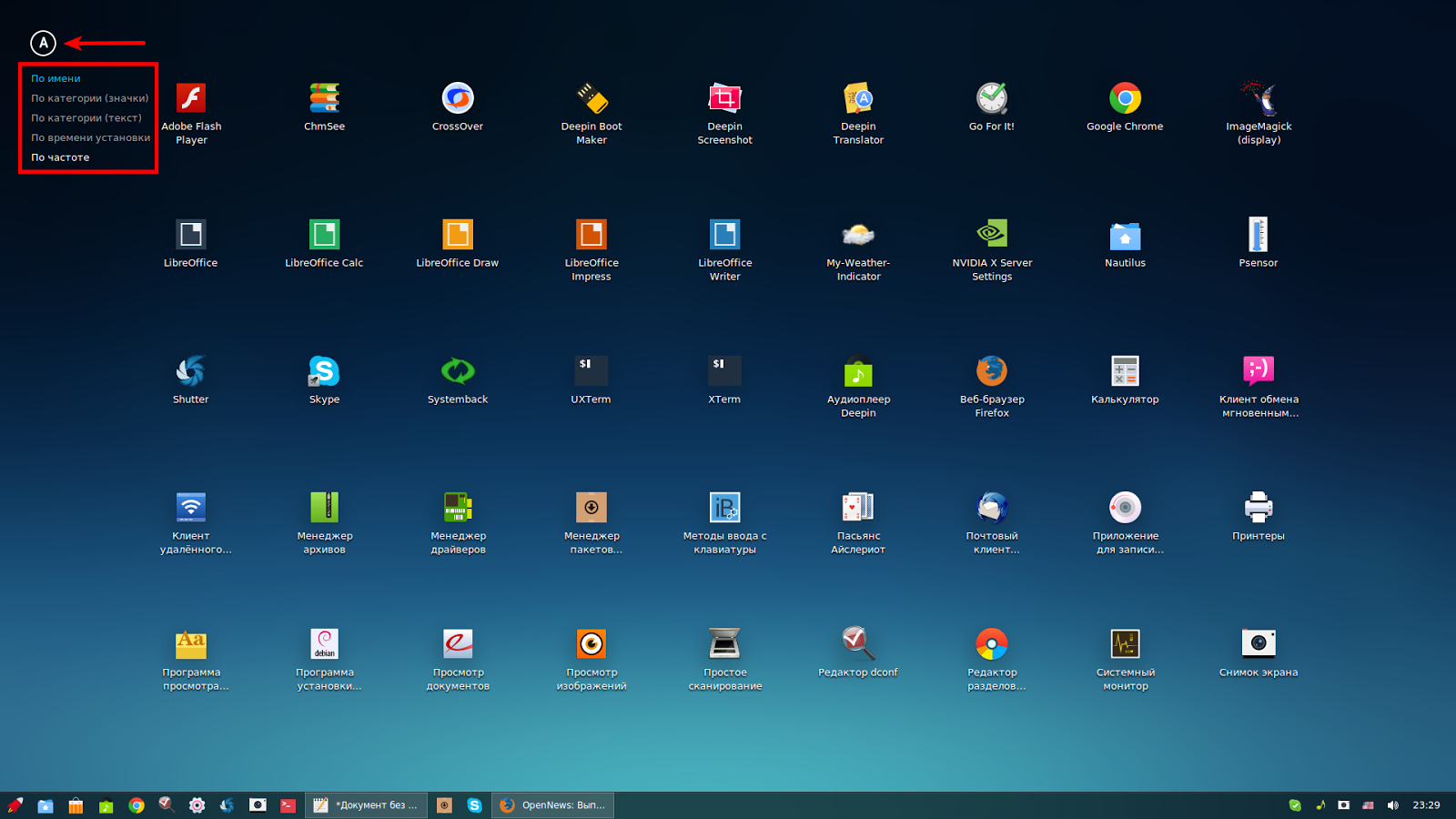Open Системный монитор
The image size is (1456, 819).
pyautogui.click(x=1126, y=644)
